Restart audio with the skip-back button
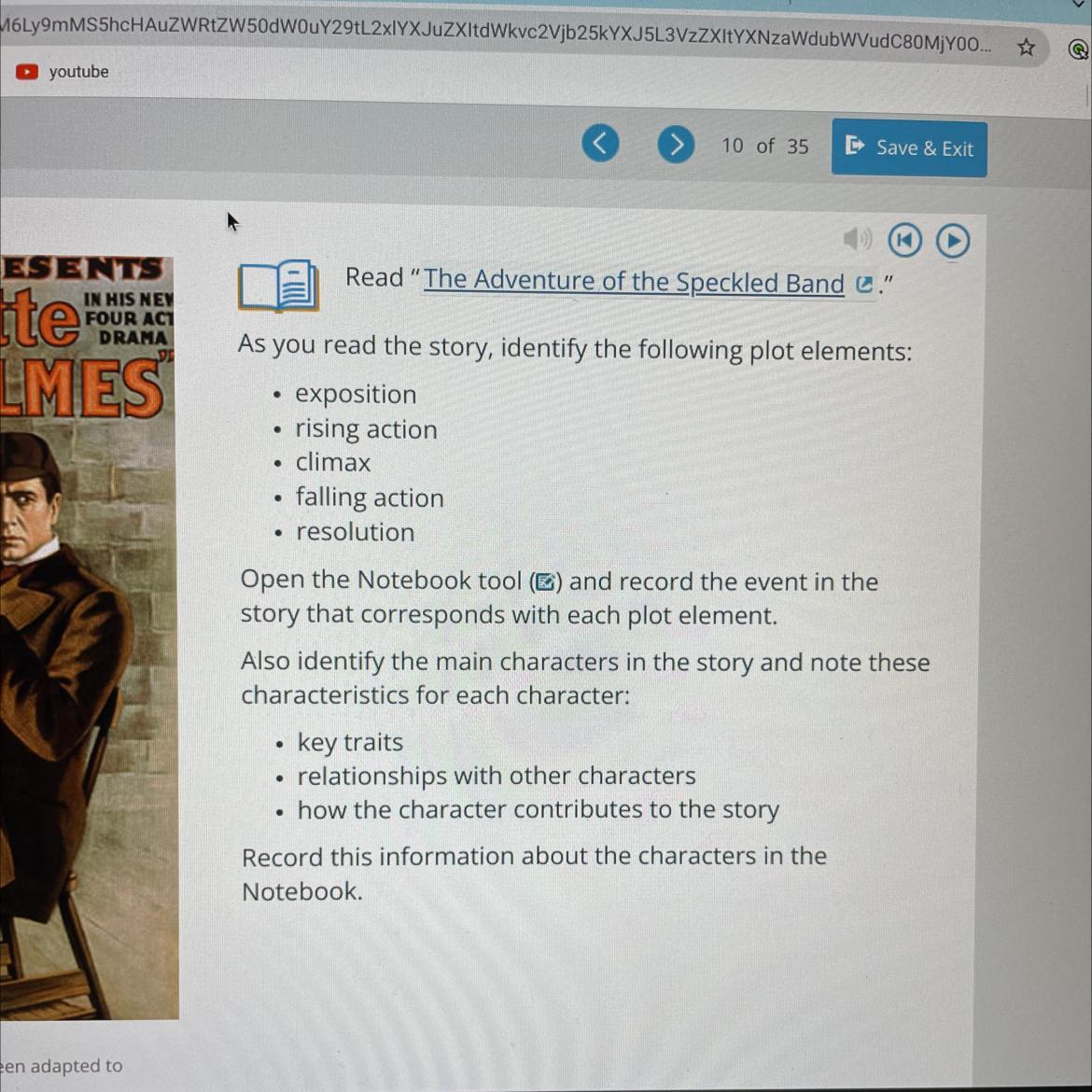1092x1092 pixels. pos(904,241)
